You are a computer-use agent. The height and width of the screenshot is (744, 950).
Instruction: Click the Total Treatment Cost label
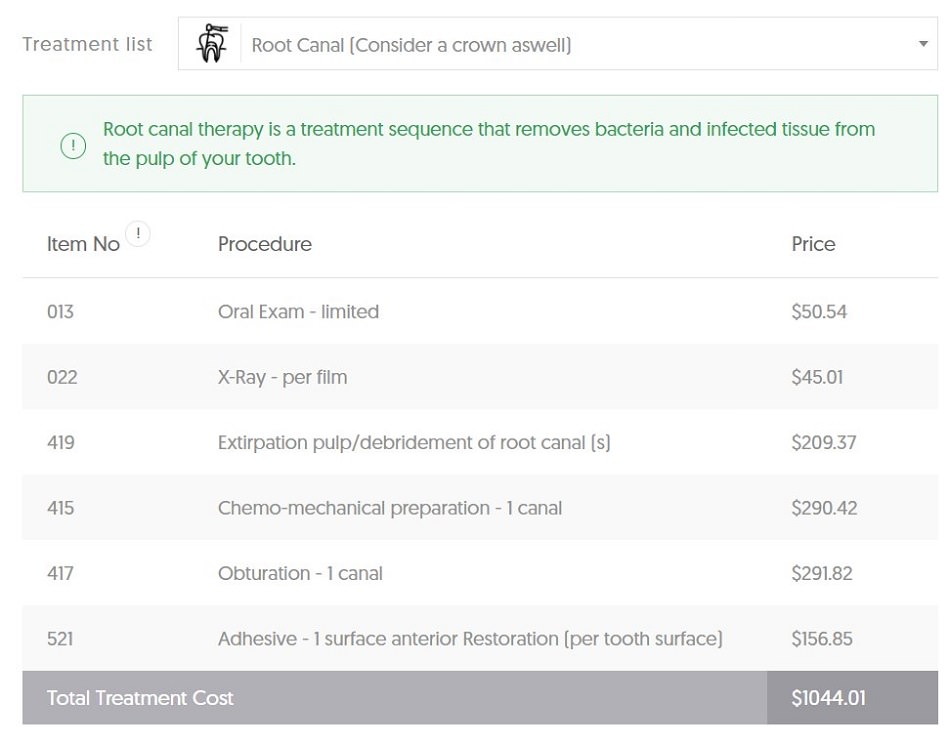[140, 698]
